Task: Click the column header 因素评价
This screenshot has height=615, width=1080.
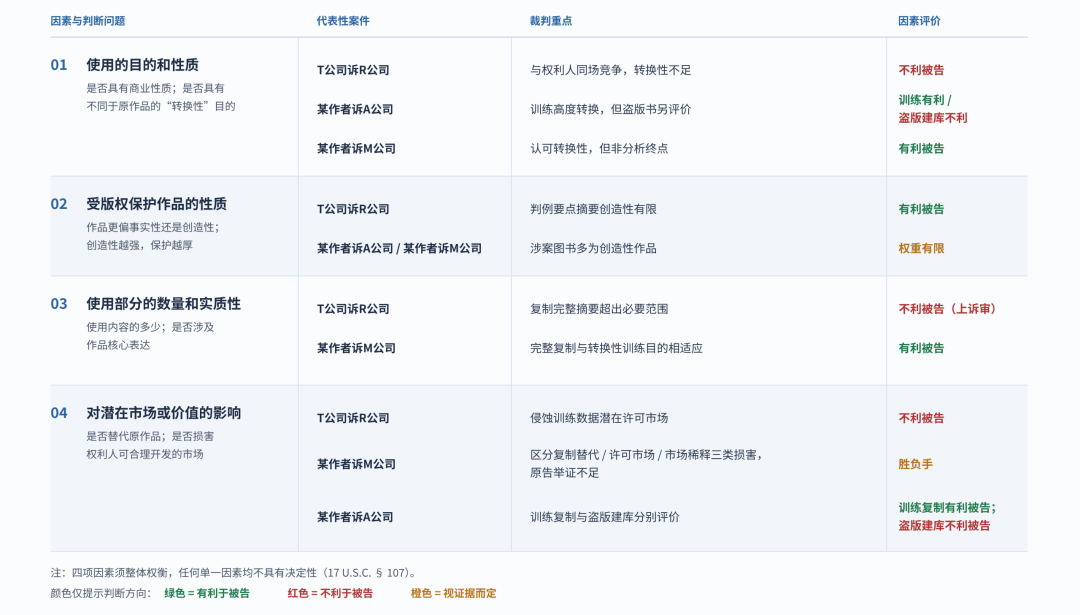Action: [x=919, y=21]
